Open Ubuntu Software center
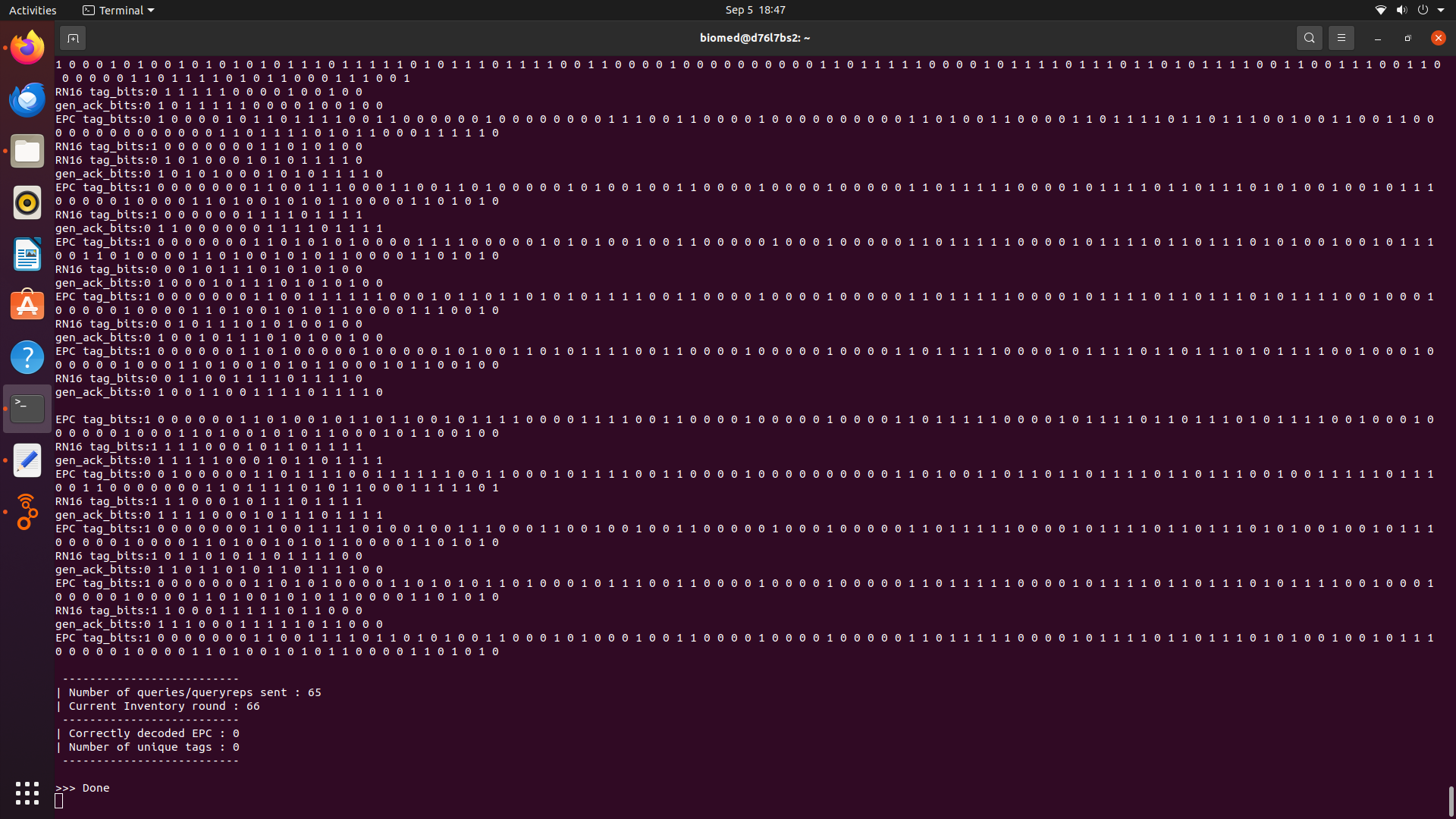This screenshot has width=1456, height=819. 27,304
